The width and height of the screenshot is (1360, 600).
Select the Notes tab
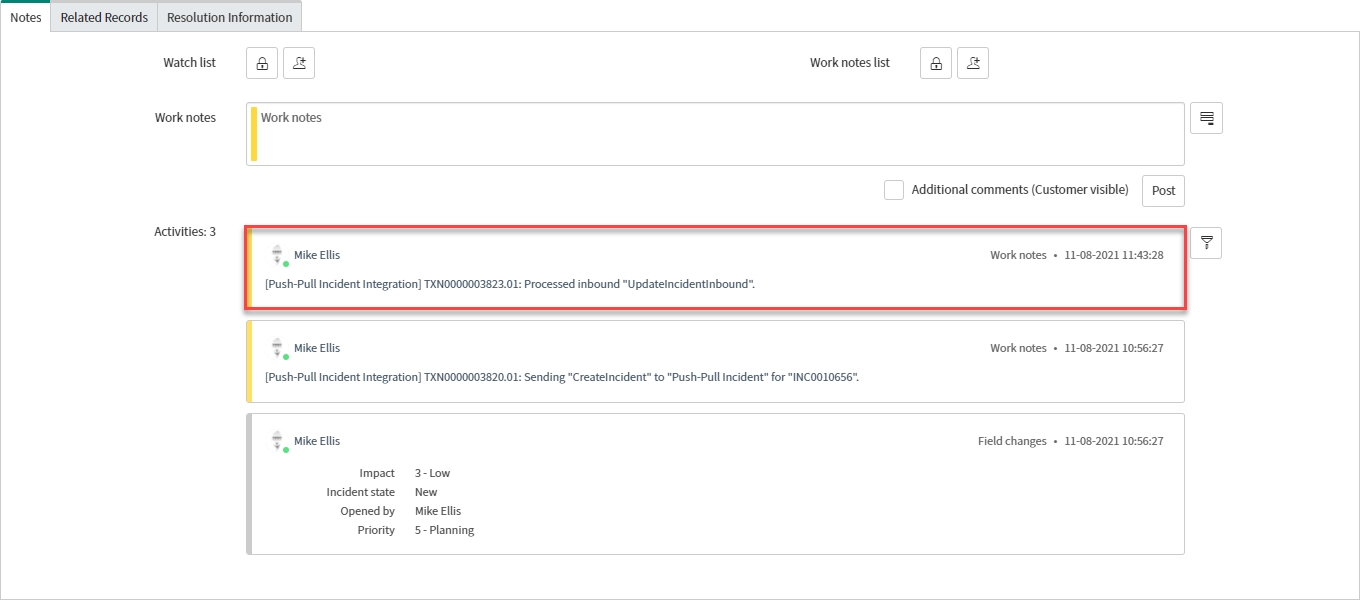pyautogui.click(x=25, y=17)
